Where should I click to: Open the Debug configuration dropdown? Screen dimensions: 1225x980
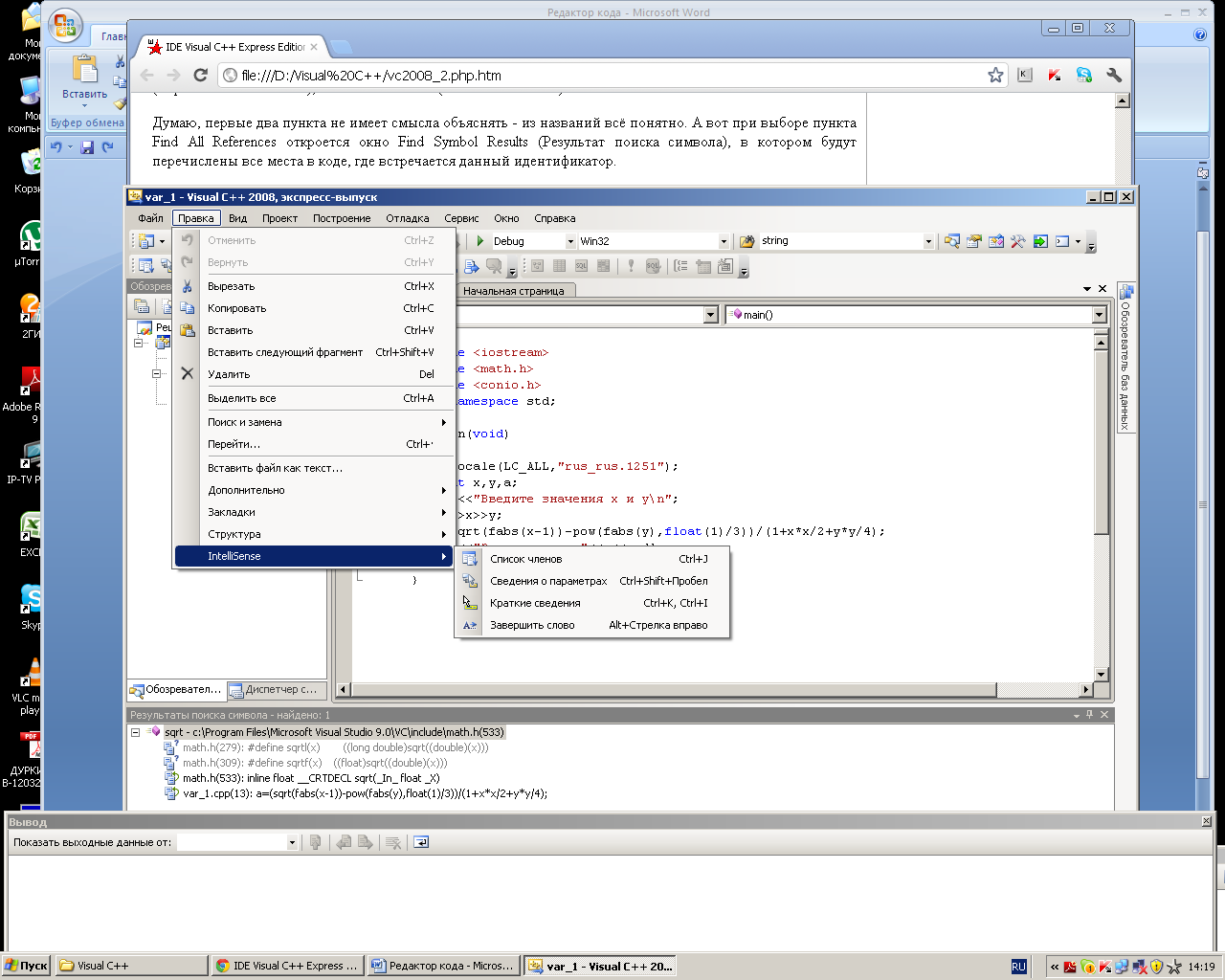(x=570, y=241)
